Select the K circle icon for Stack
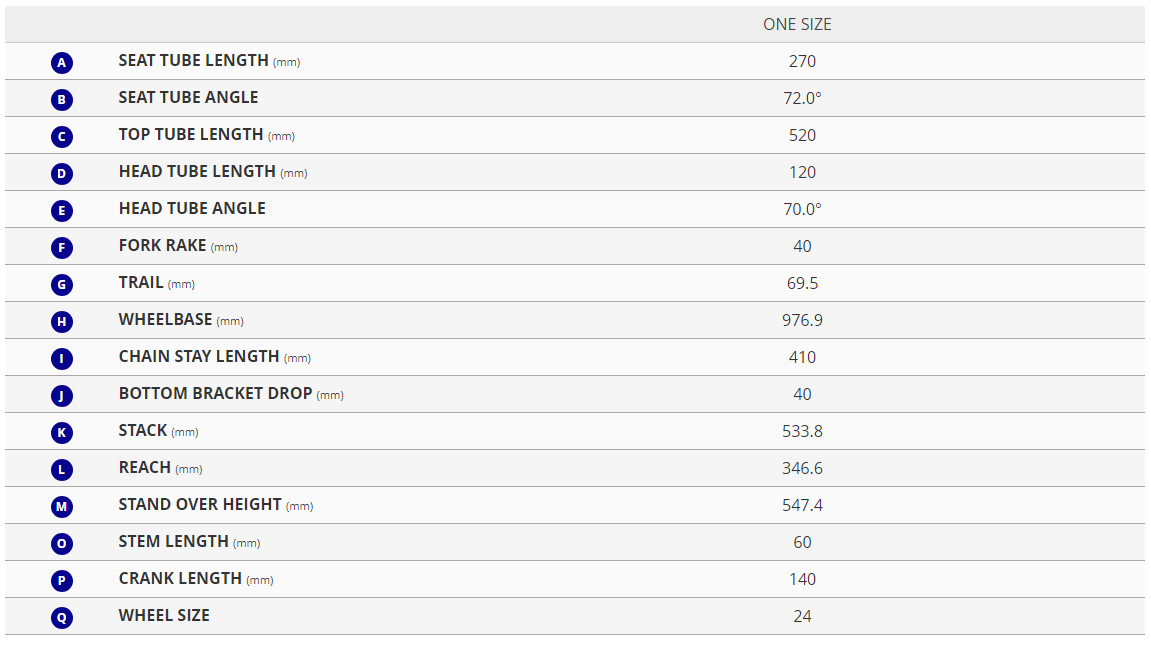This screenshot has width=1151, height=646. point(62,432)
